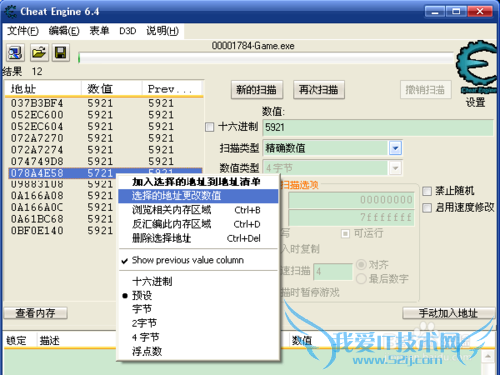Open the 表单 menu
This screenshot has height=375, width=500.
coord(99,31)
